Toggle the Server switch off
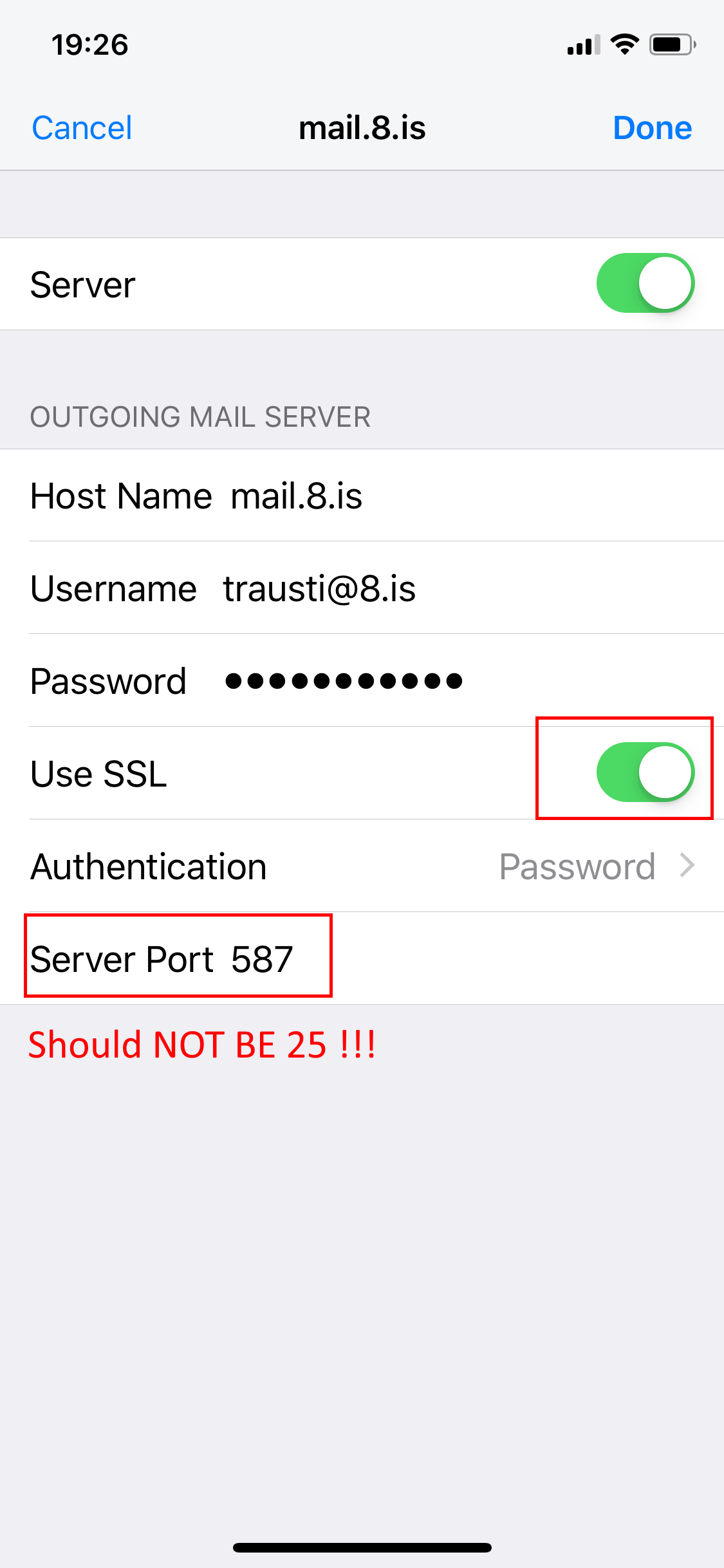Image resolution: width=724 pixels, height=1568 pixels. pos(645,283)
